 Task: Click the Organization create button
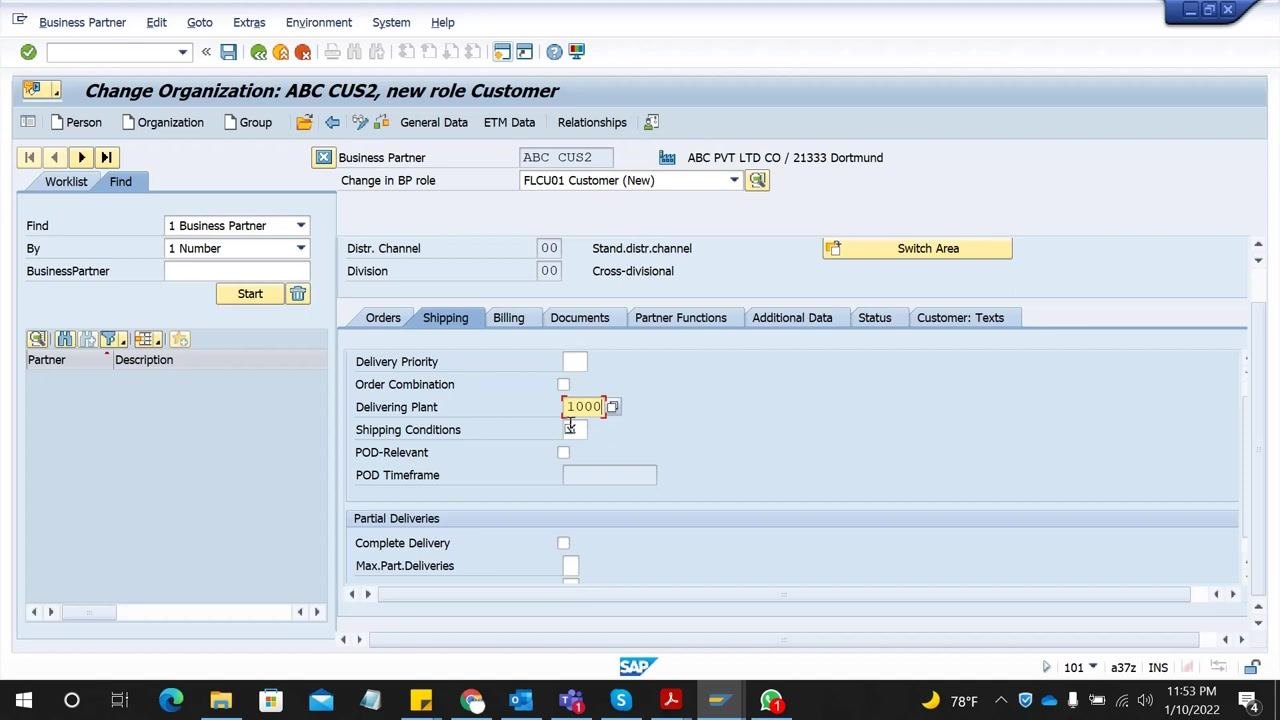162,122
